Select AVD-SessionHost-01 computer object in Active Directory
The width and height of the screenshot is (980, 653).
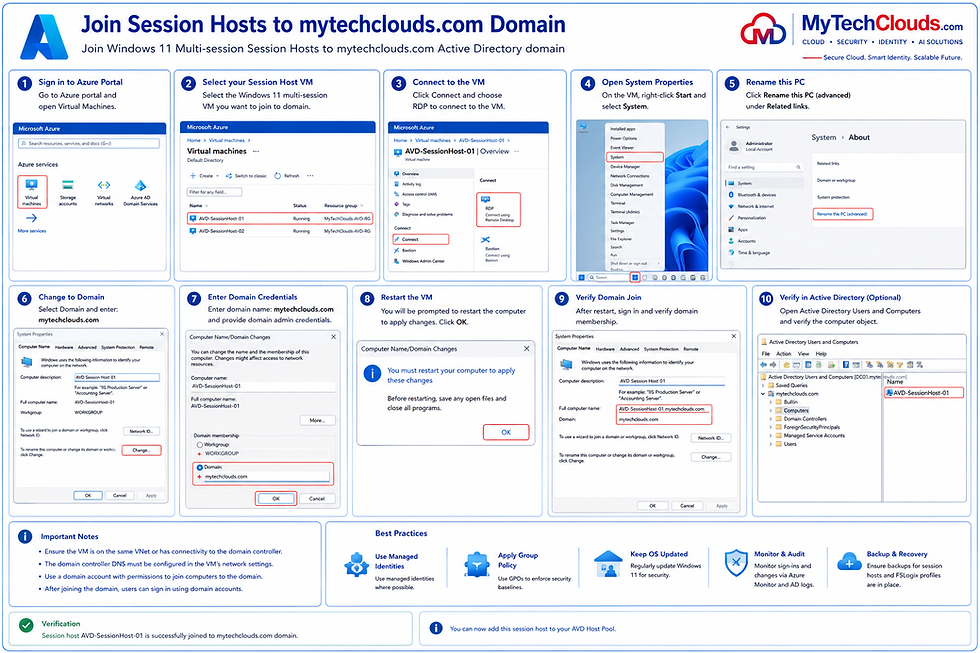coord(924,392)
